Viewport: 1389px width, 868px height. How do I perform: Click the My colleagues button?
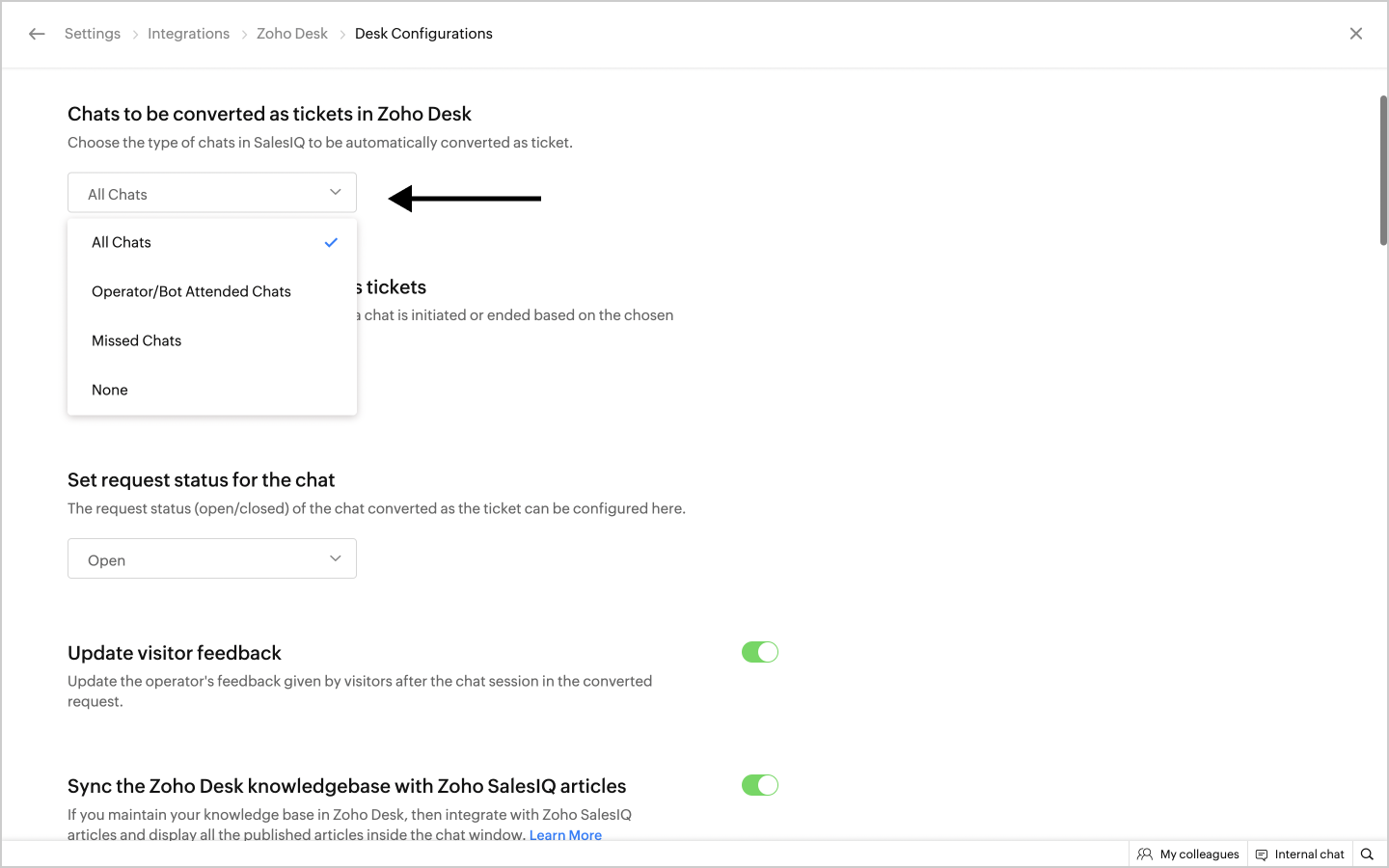point(1199,854)
